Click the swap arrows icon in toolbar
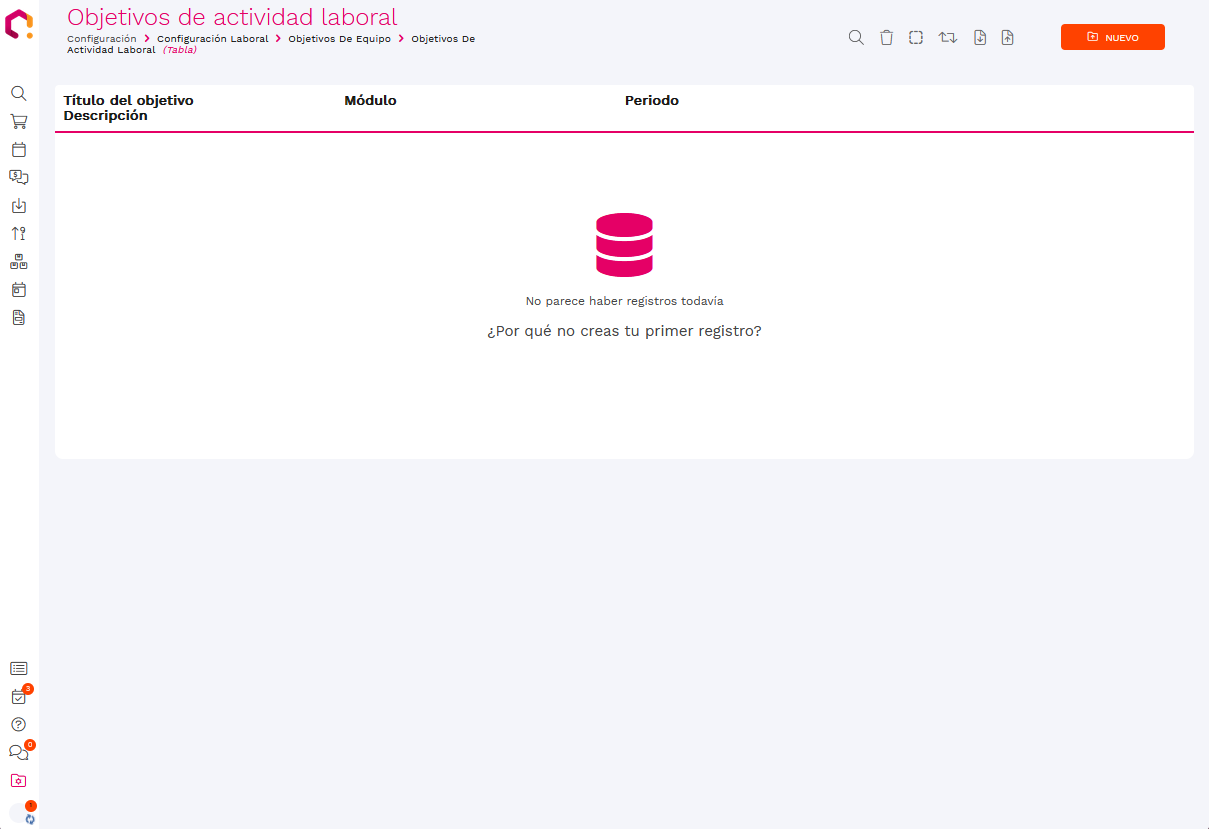1209x829 pixels. [x=947, y=37]
